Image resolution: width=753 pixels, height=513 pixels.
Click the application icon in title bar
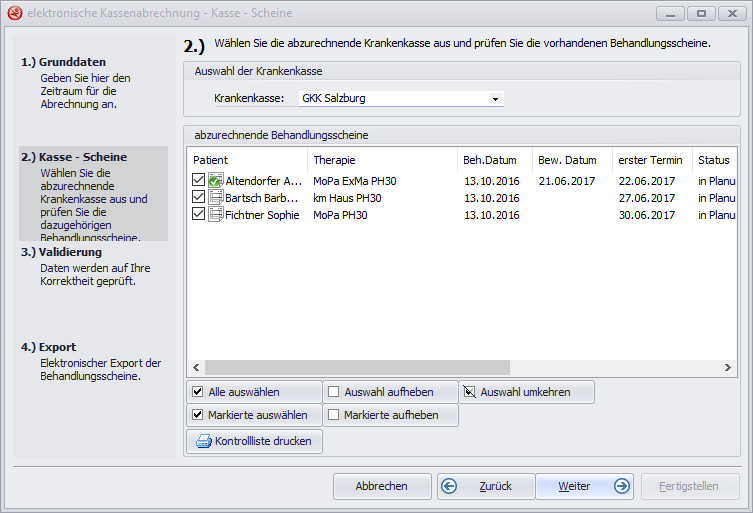click(x=13, y=14)
